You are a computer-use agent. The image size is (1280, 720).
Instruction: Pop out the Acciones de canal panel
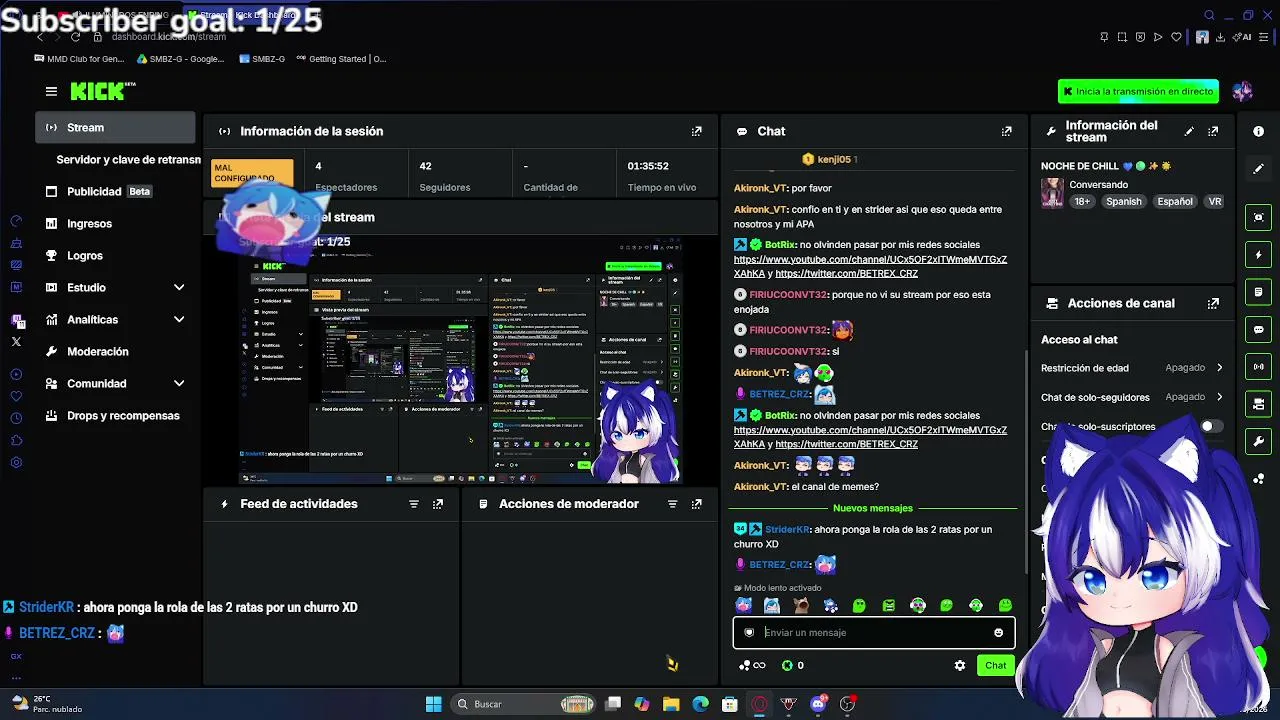[1213, 303]
